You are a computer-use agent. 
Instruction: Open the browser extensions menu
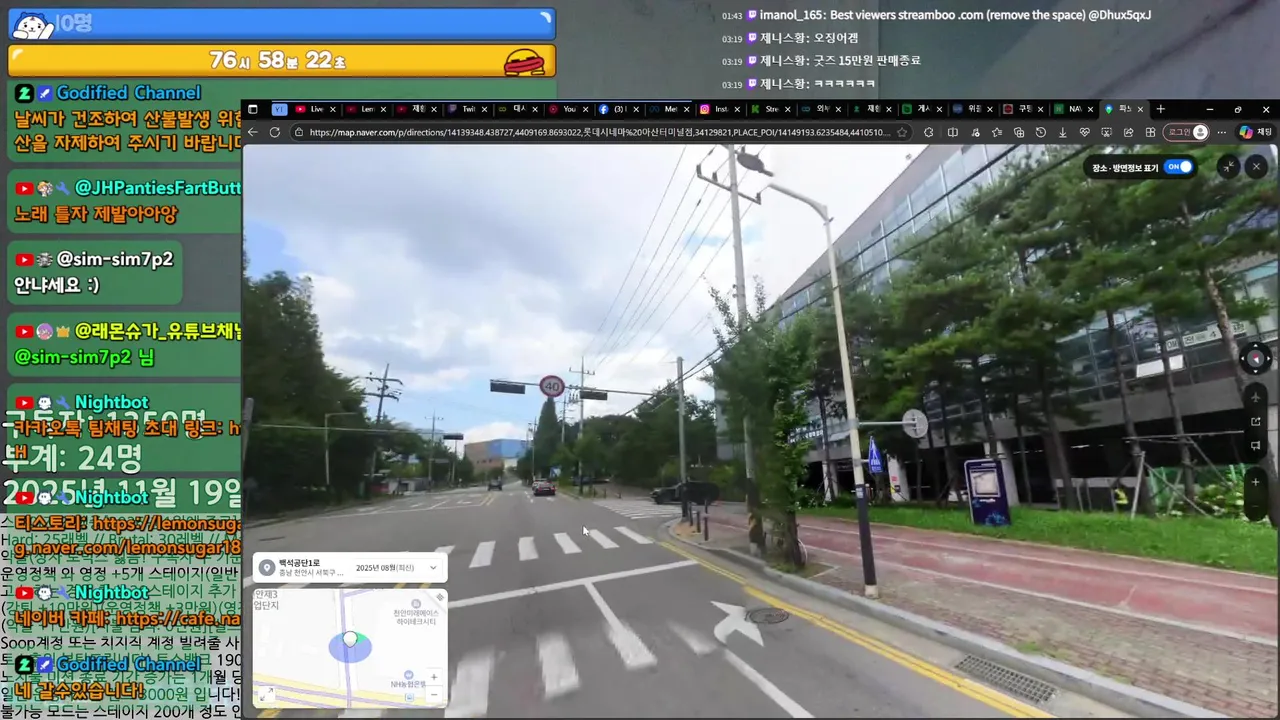(x=929, y=132)
